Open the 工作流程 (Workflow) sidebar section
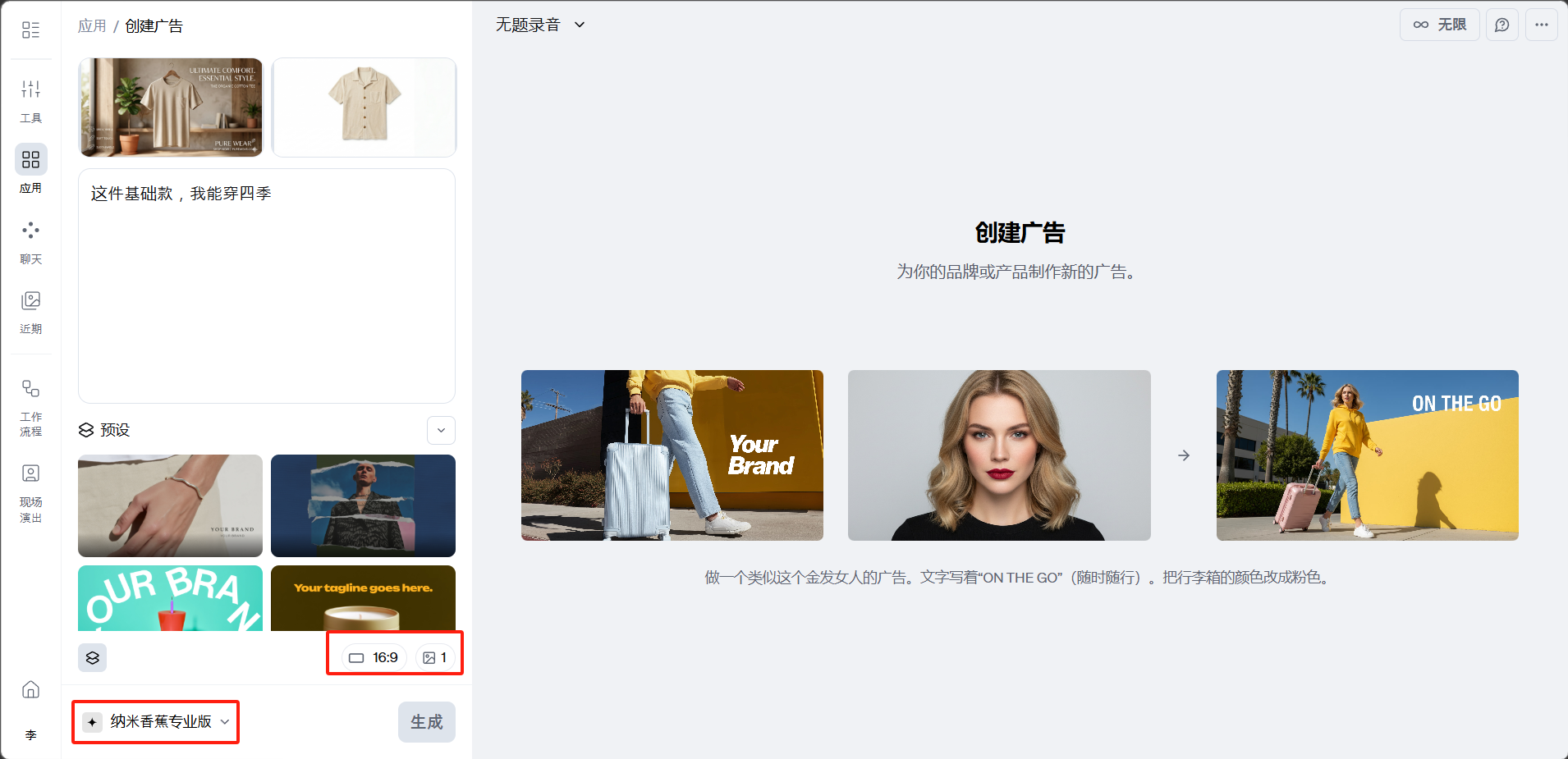Viewport: 1568px width, 759px height. [x=30, y=406]
